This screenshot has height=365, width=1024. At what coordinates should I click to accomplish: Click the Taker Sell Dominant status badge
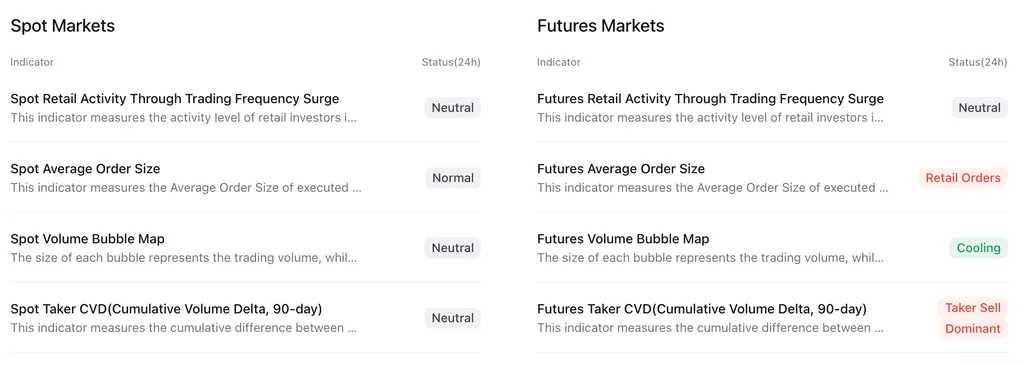tap(973, 318)
